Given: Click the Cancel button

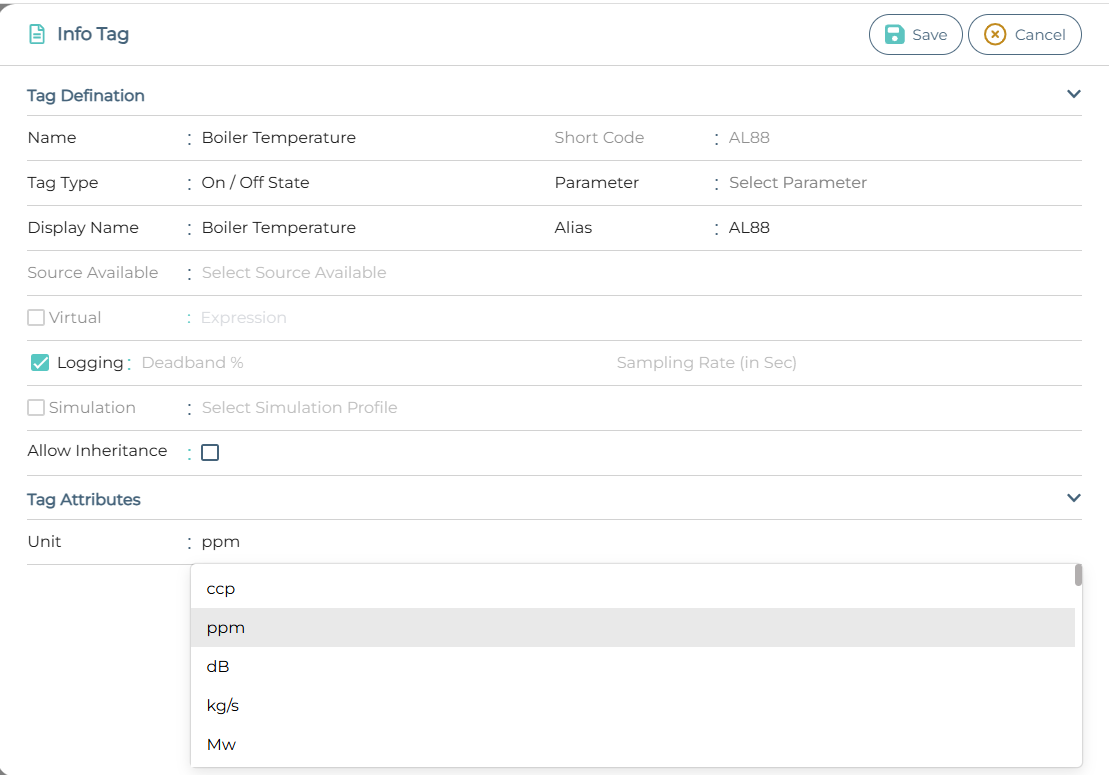Looking at the screenshot, I should [1024, 34].
